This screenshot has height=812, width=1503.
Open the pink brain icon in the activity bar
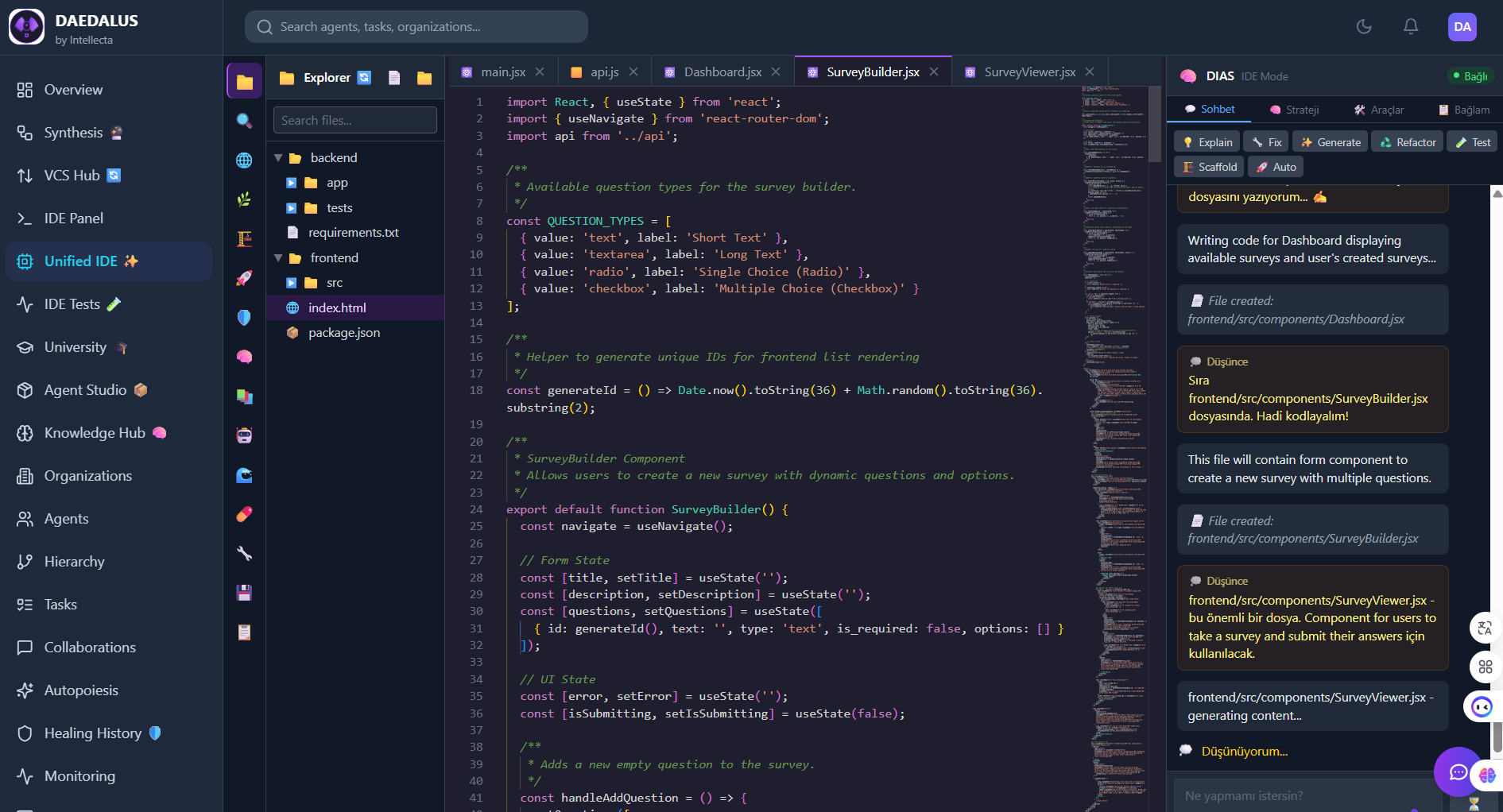(x=244, y=357)
